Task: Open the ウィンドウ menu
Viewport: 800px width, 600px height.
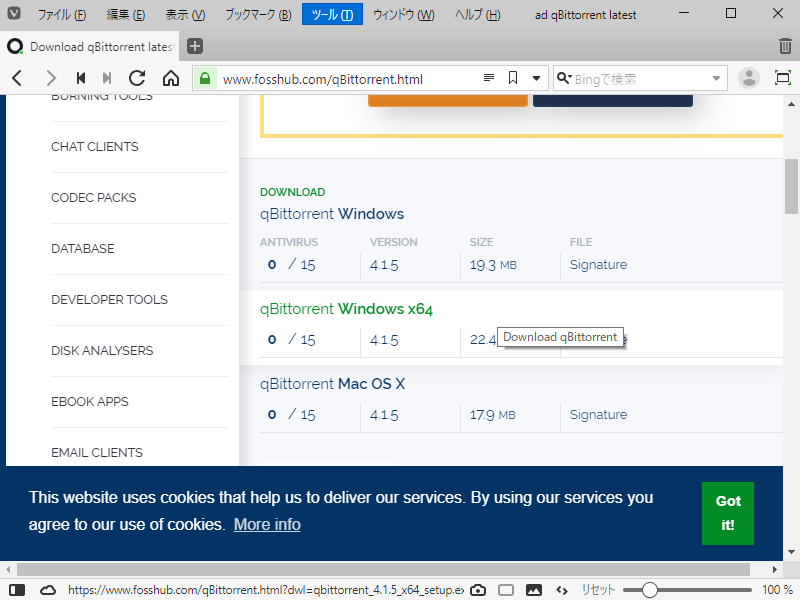Action: (404, 14)
